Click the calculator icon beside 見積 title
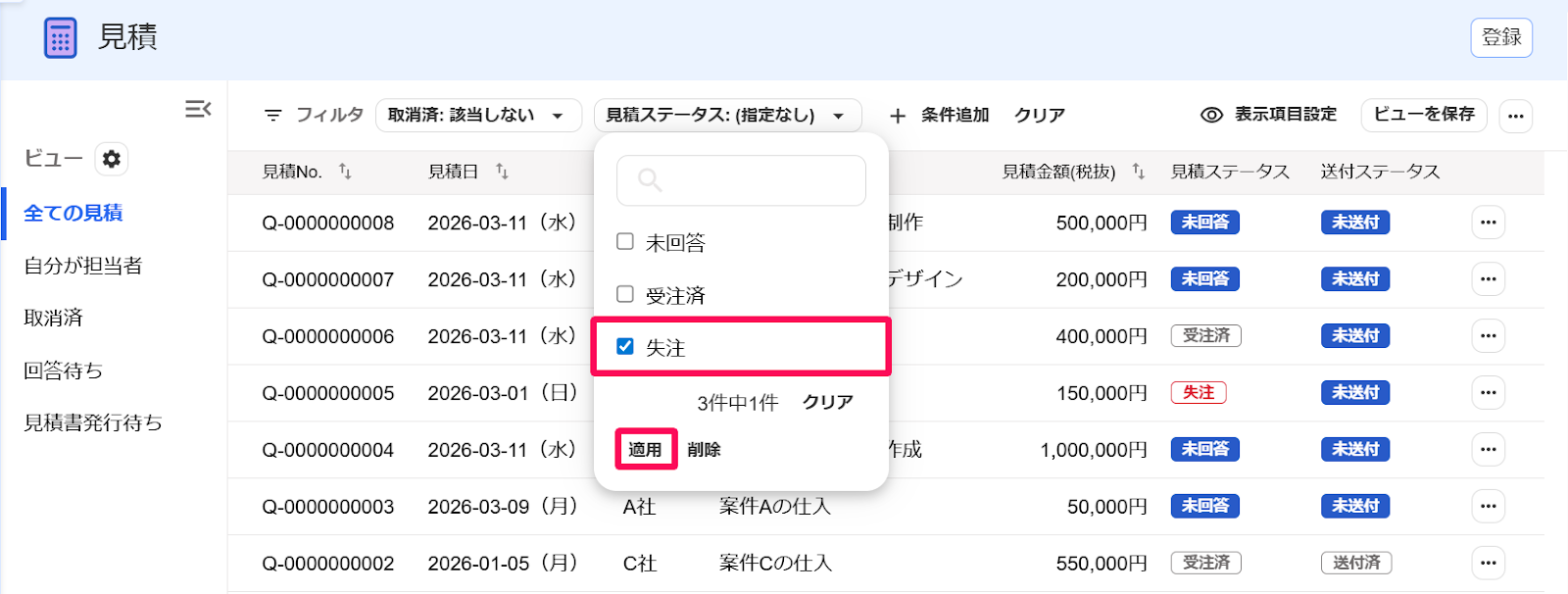 click(61, 38)
